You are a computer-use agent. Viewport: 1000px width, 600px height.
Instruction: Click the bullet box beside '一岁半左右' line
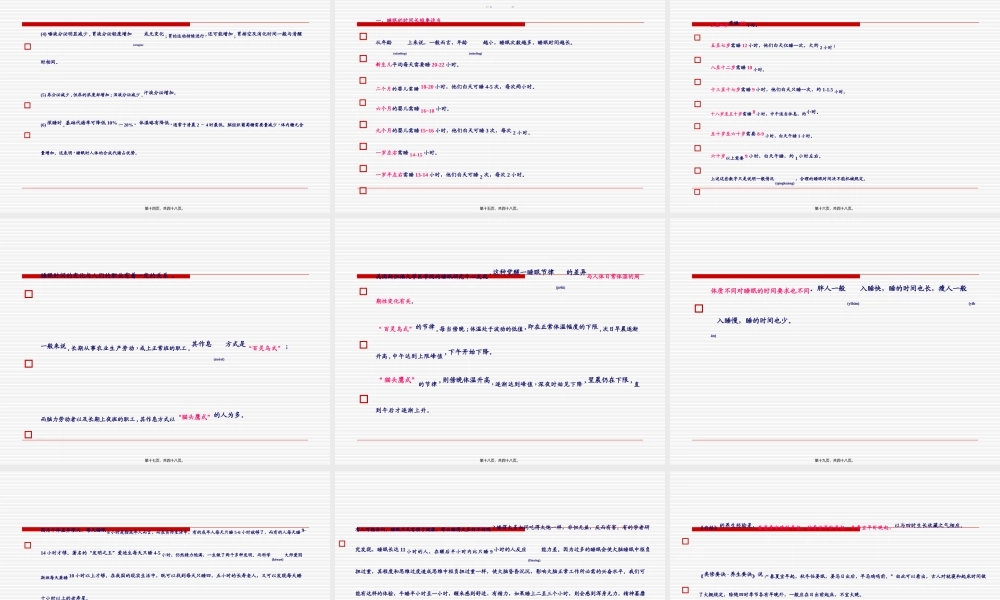point(363,169)
